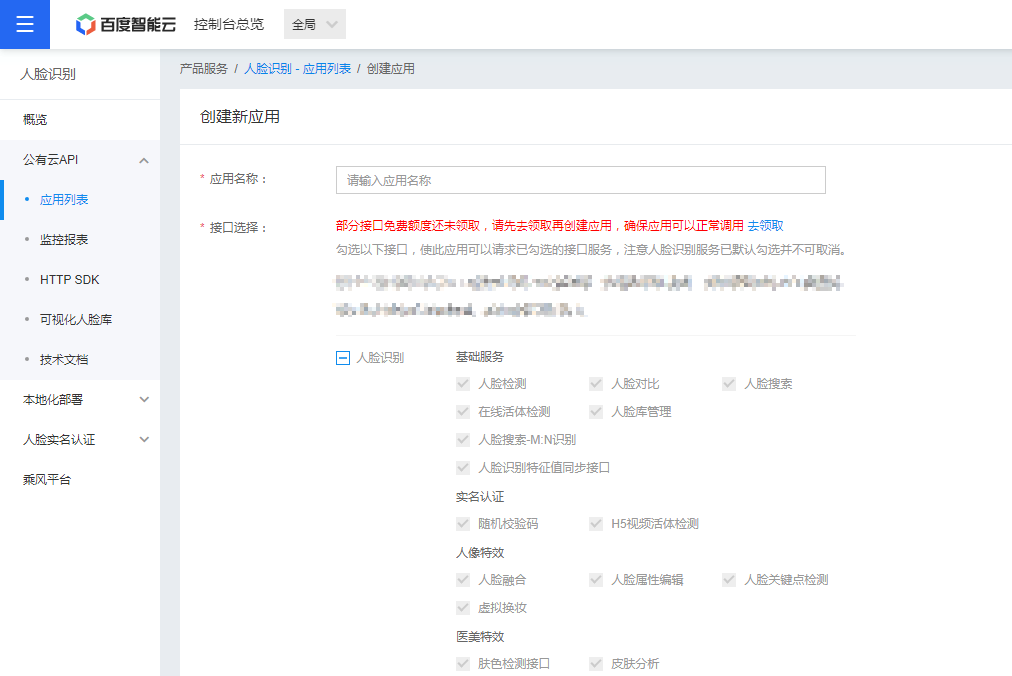Open 可视化人脸库 sidebar item
Viewport: 1012px width, 676px height.
(x=76, y=320)
